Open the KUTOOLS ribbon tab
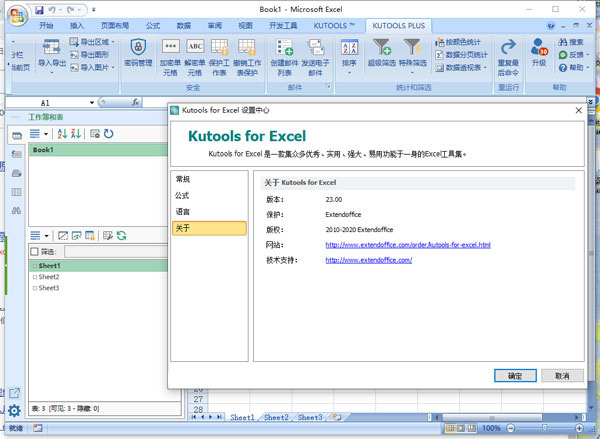 point(334,26)
